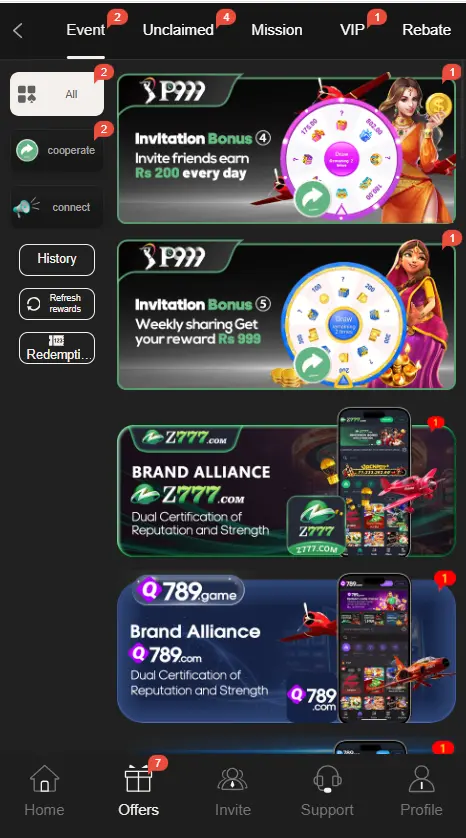The width and height of the screenshot is (466, 838).
Task: Switch to the Unclaimed tab
Action: coord(178,30)
